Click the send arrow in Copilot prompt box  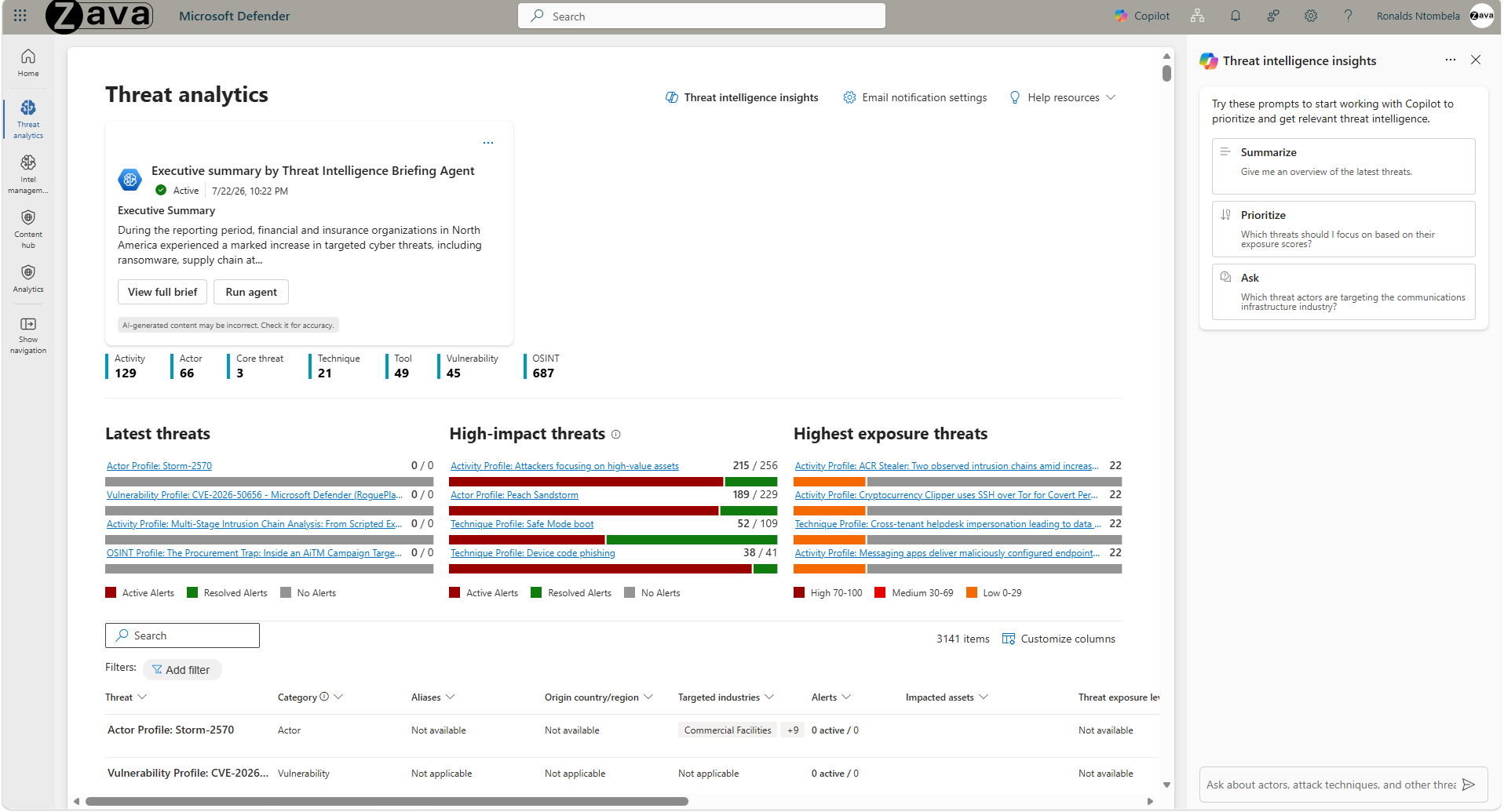click(x=1469, y=785)
